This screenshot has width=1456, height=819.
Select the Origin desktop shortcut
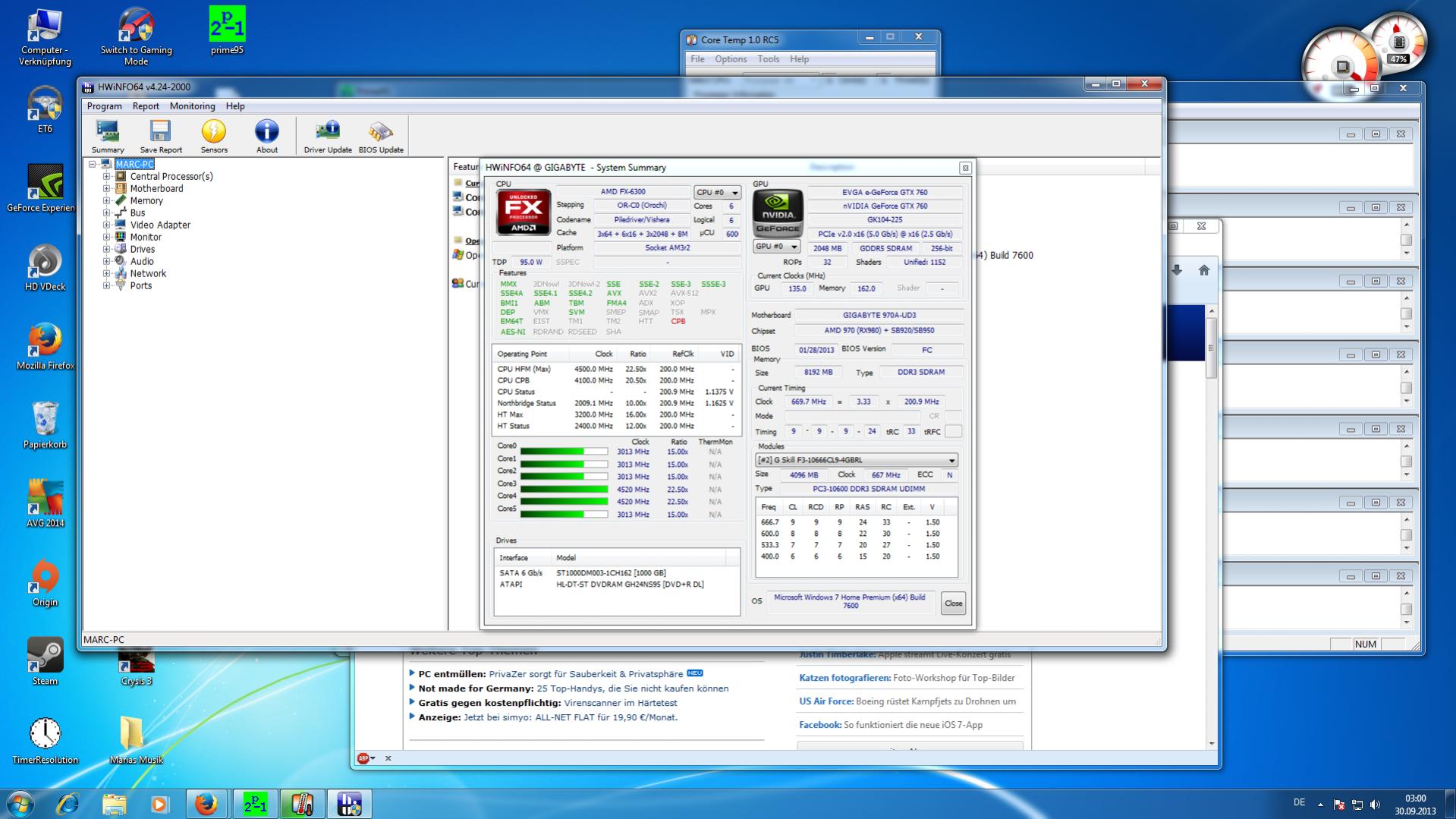point(45,583)
